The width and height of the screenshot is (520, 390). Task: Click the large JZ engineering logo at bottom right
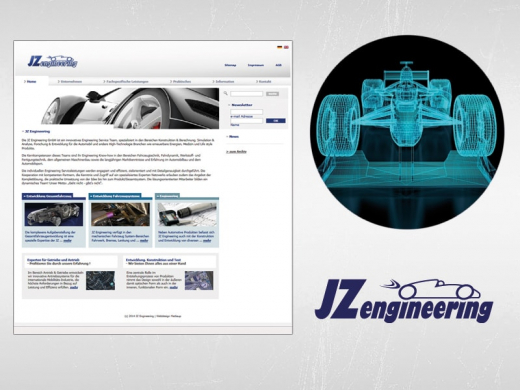click(x=404, y=300)
